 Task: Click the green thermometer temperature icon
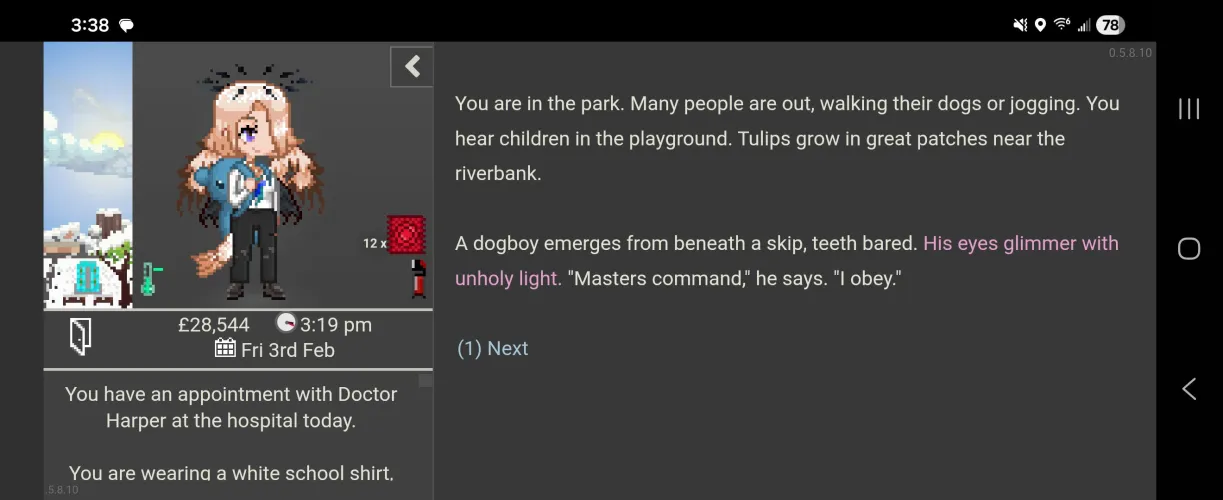(x=150, y=277)
